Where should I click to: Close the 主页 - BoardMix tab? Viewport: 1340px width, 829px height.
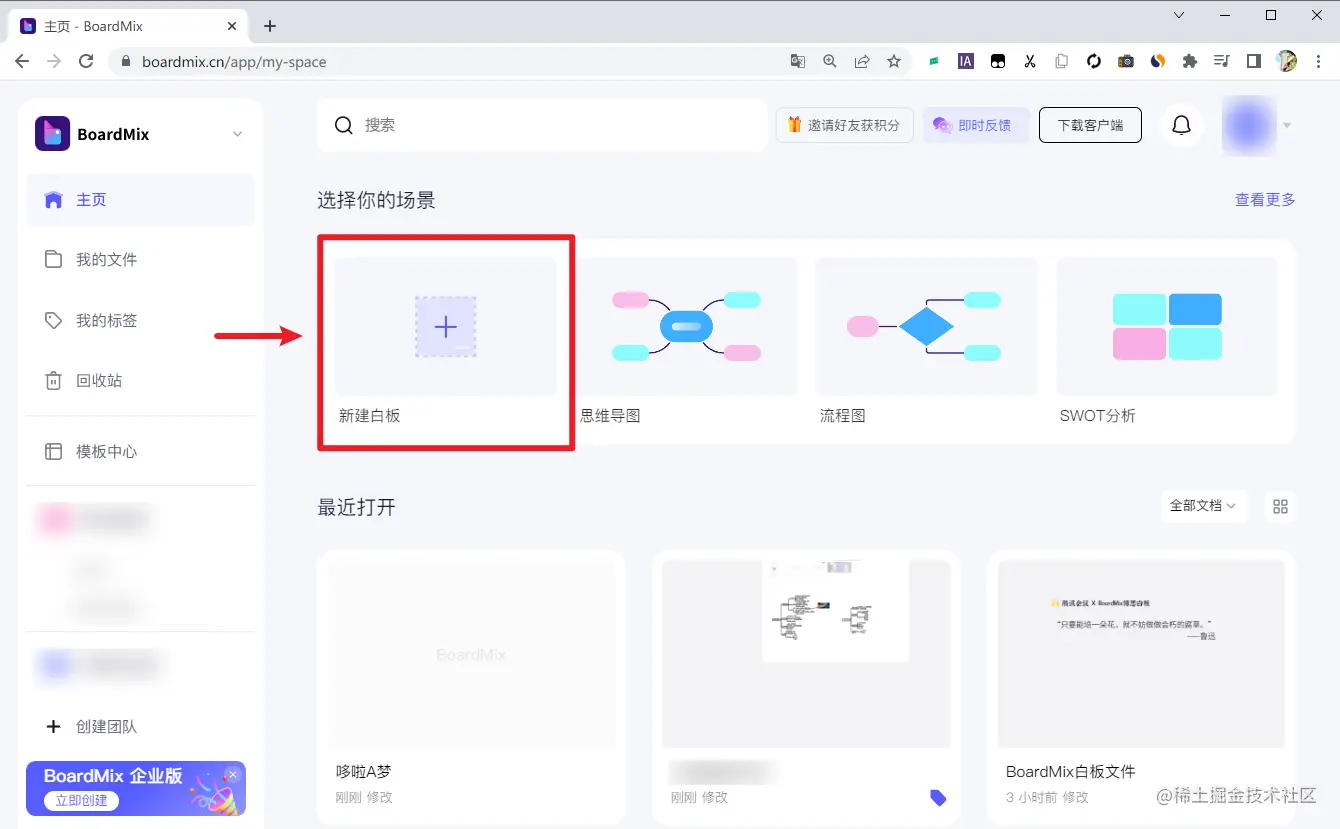tap(232, 26)
